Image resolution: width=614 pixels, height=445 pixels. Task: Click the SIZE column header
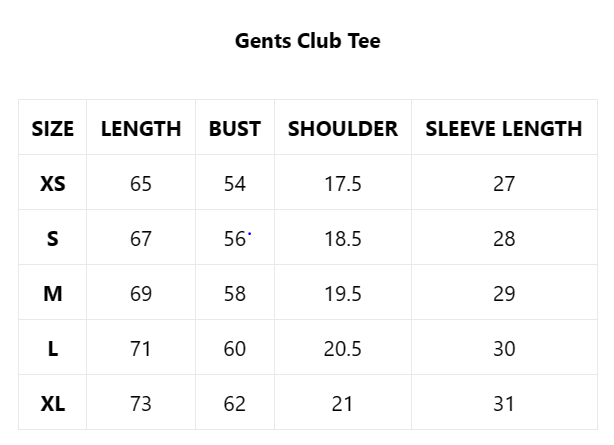coord(53,129)
